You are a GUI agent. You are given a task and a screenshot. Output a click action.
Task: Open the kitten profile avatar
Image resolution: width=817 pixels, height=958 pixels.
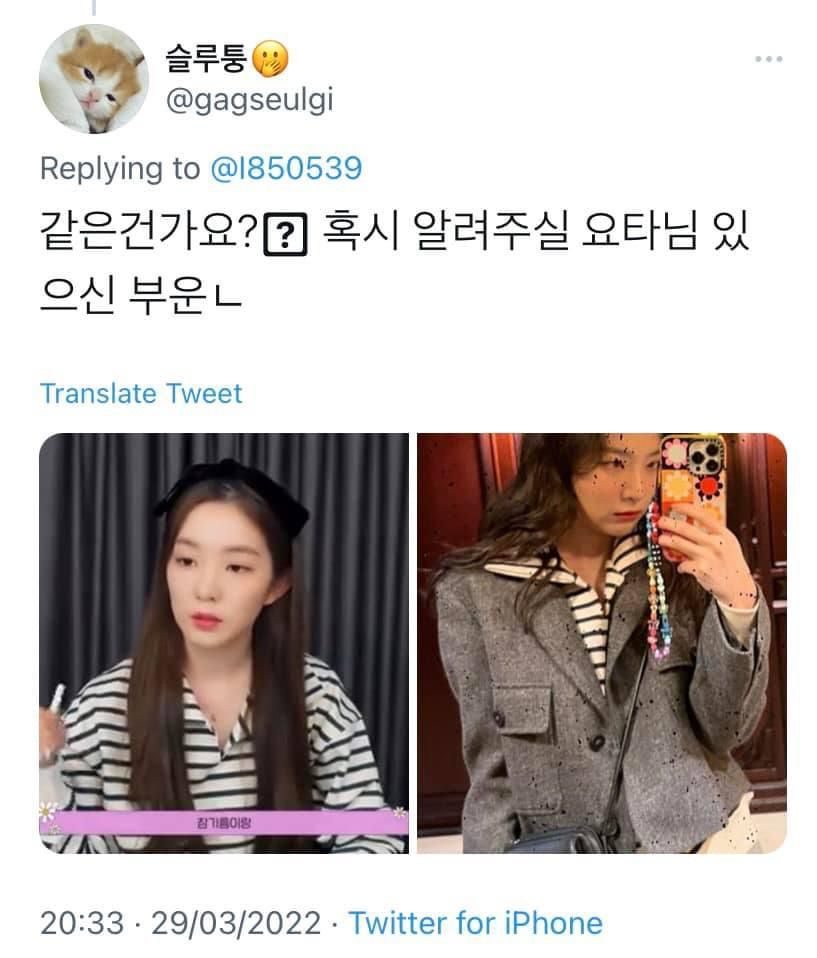pos(94,79)
